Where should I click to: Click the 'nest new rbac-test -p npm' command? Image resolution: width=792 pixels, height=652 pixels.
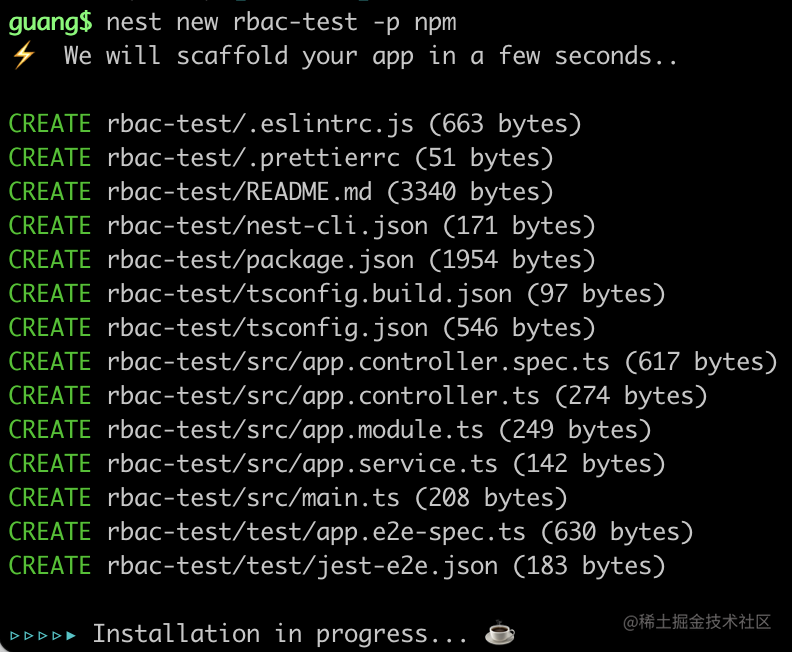pos(281,21)
